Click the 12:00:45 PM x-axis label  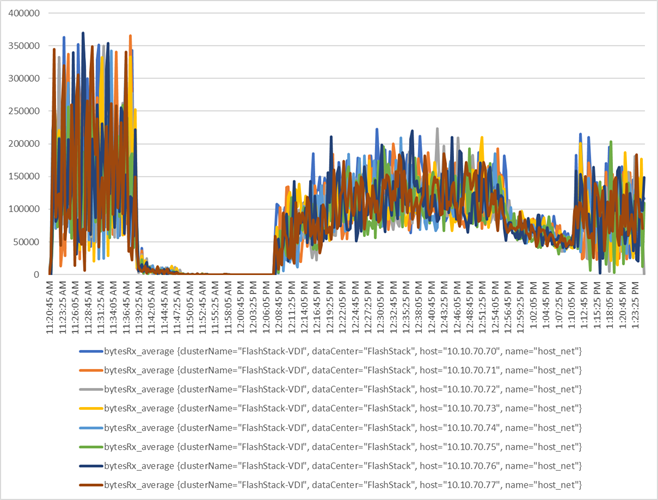click(x=241, y=307)
